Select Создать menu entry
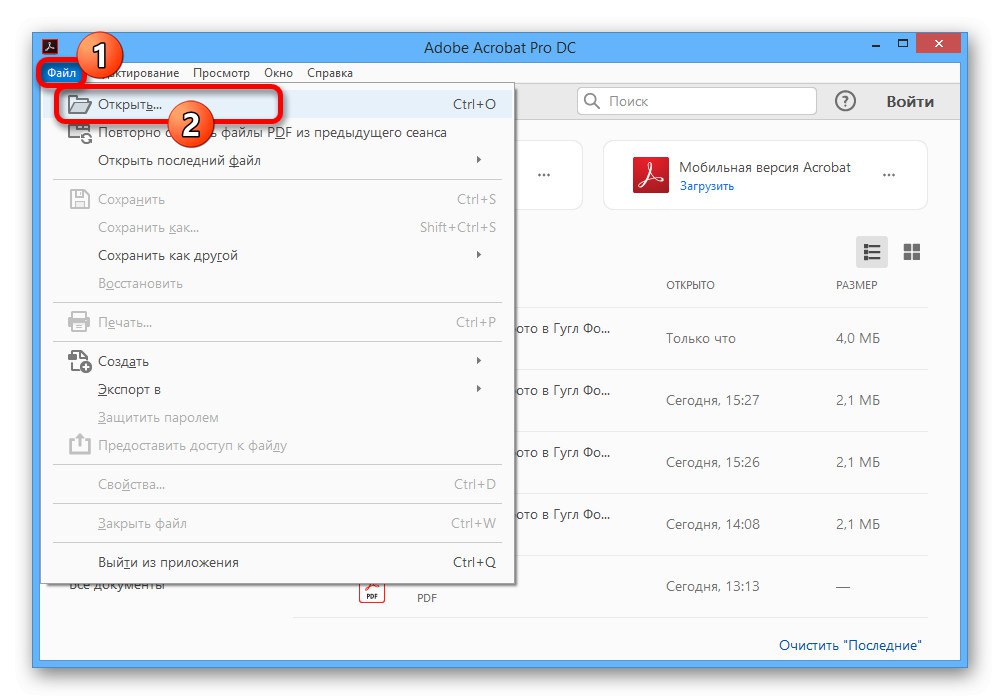 [x=277, y=361]
